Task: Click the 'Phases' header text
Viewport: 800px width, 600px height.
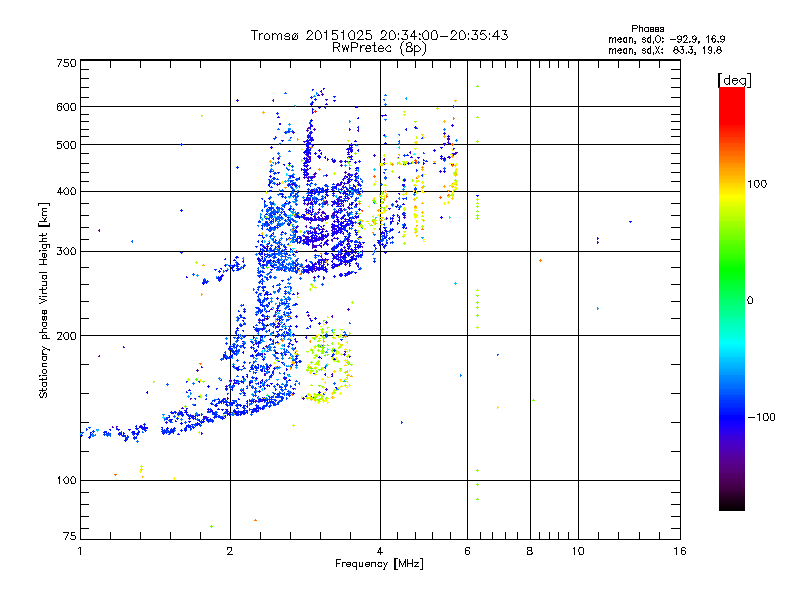Action: (x=647, y=29)
